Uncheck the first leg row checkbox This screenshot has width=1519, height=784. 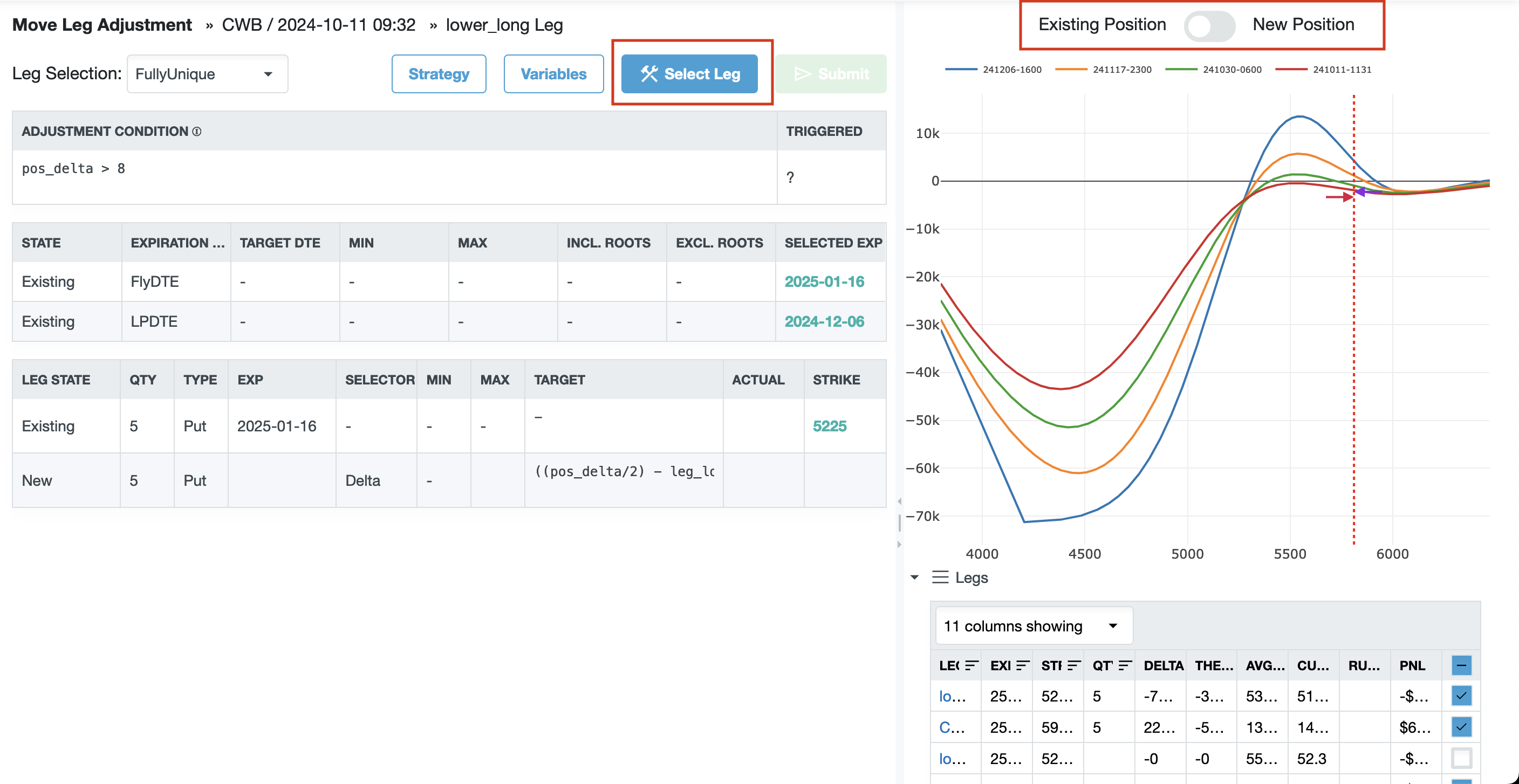click(x=1461, y=696)
